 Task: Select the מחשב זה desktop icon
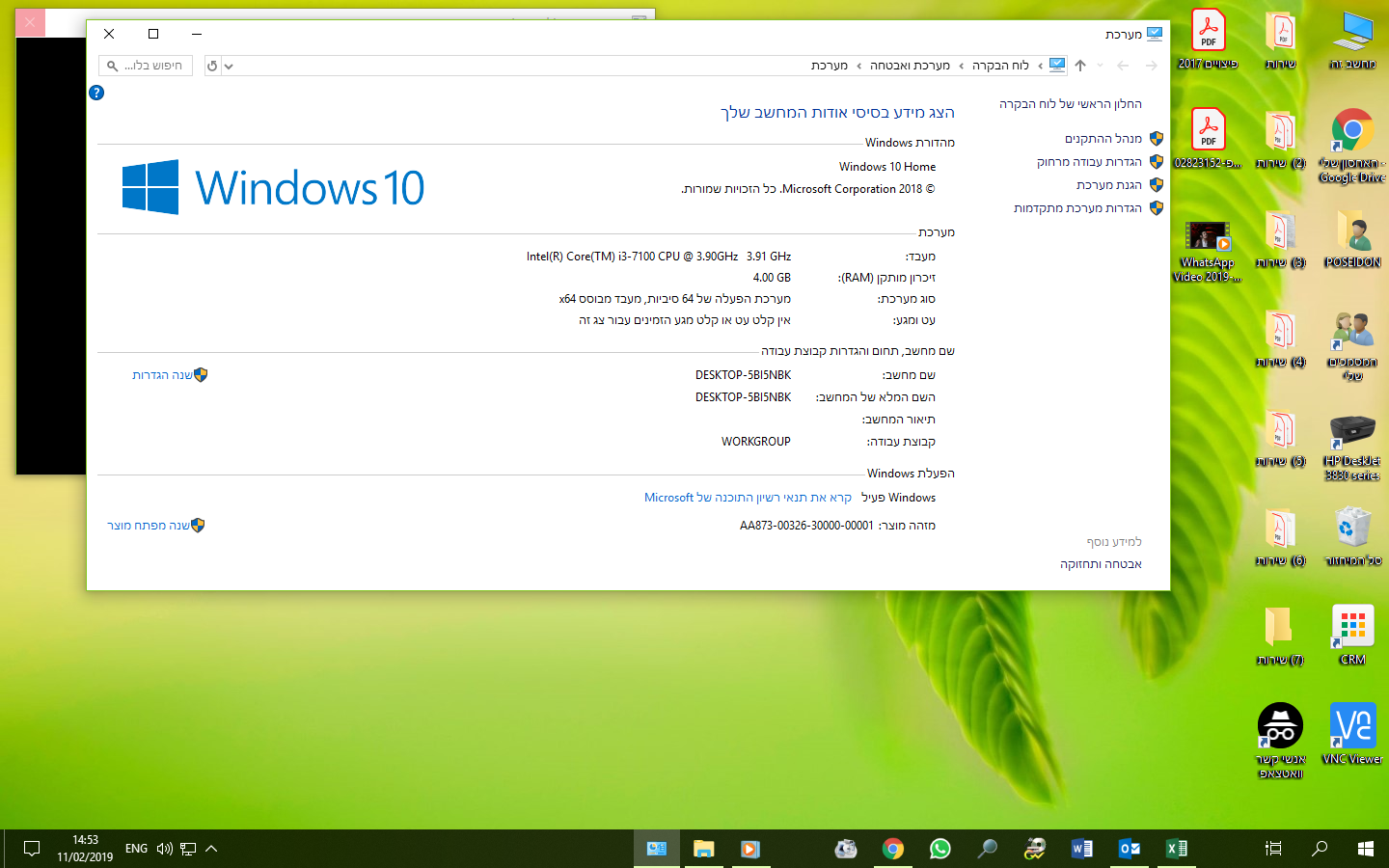[x=1352, y=40]
